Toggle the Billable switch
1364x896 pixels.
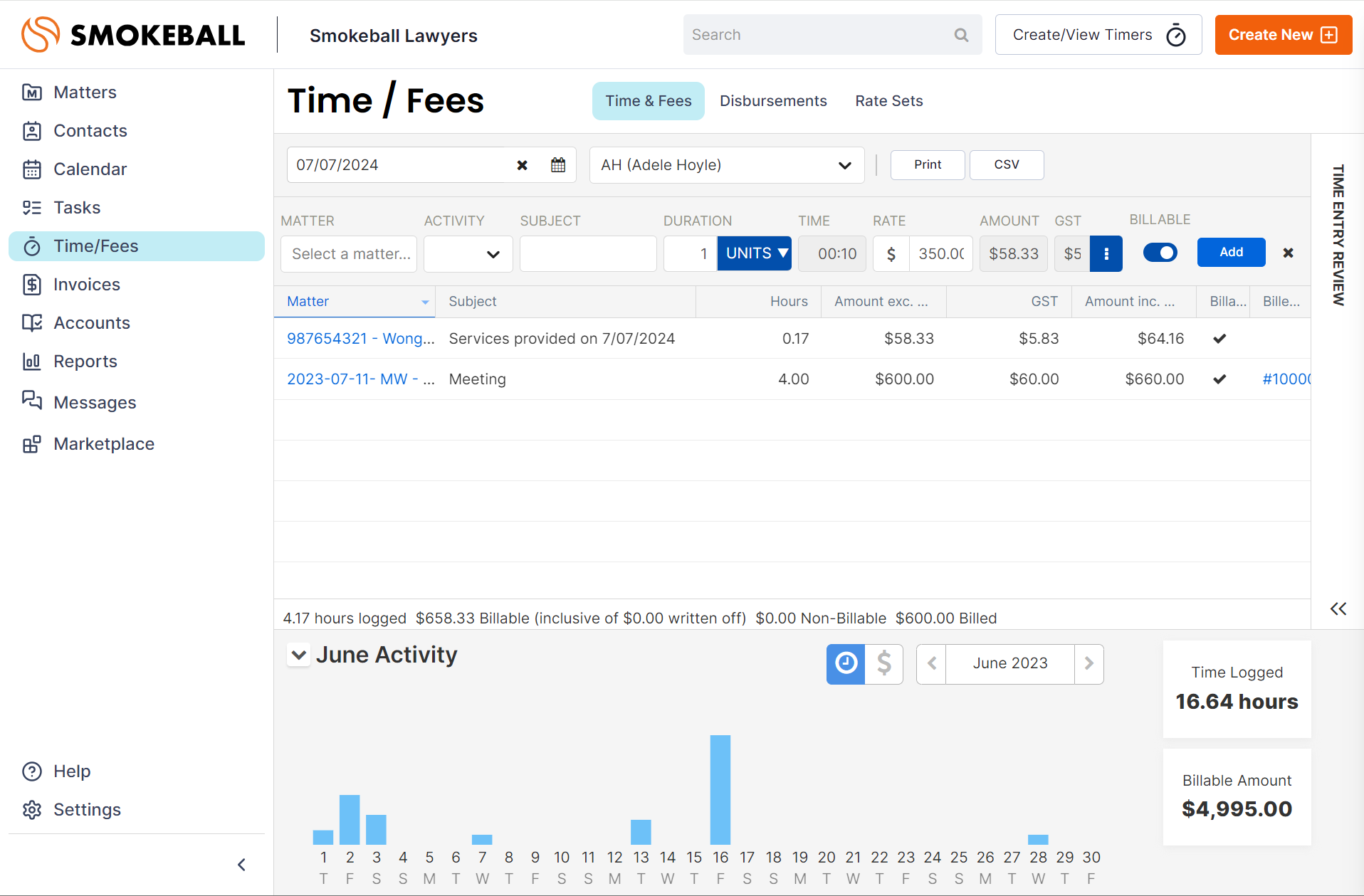click(1160, 253)
